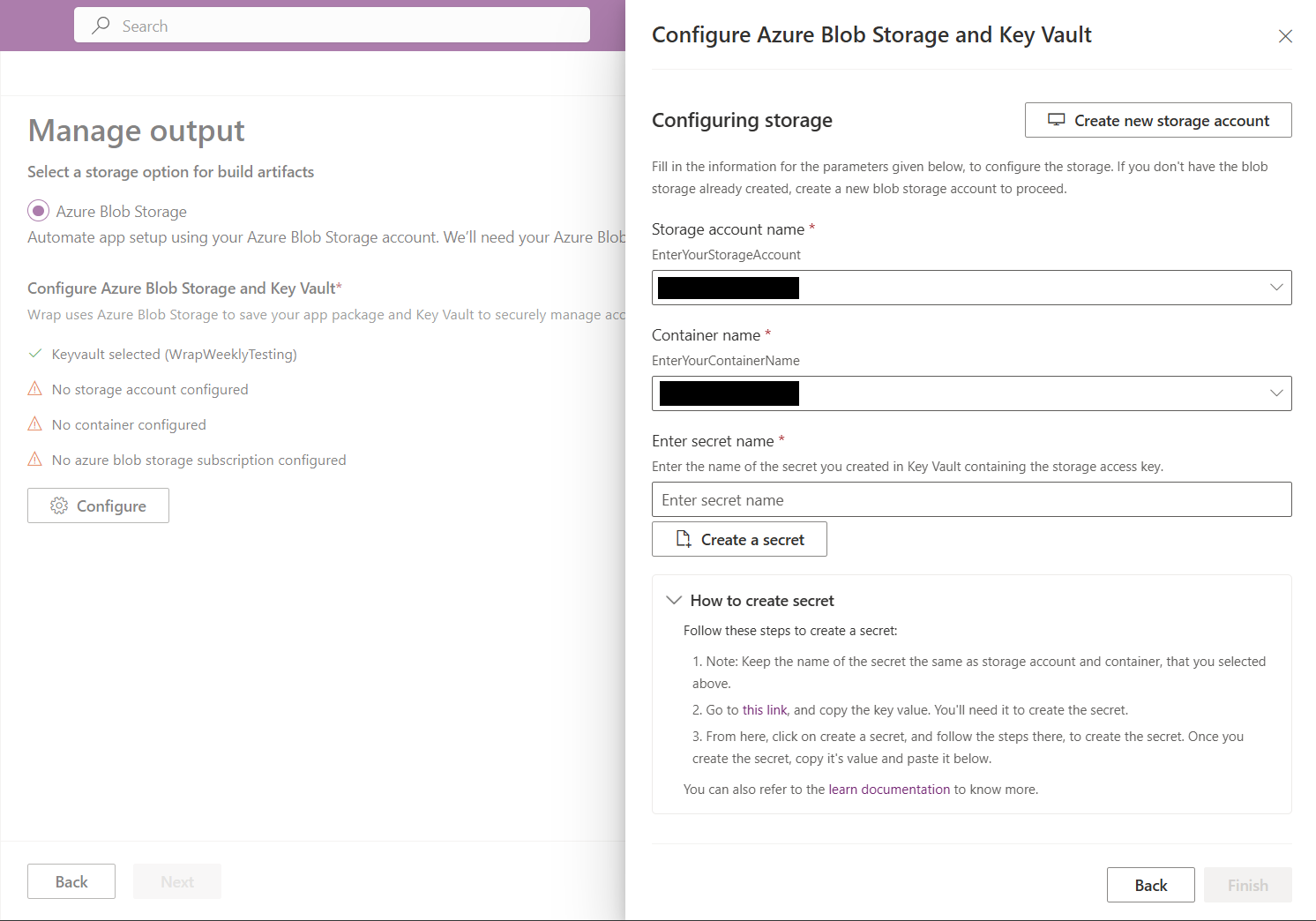Click the Next button on Manage output page
Image resolution: width=1316 pixels, height=921 pixels.
tap(177, 881)
